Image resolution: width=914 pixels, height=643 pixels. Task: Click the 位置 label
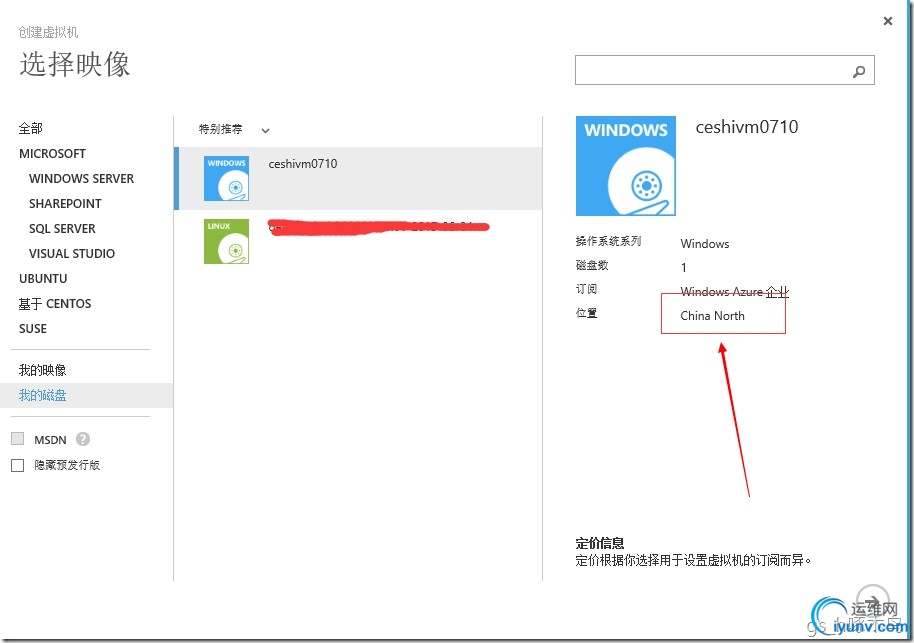[x=586, y=313]
